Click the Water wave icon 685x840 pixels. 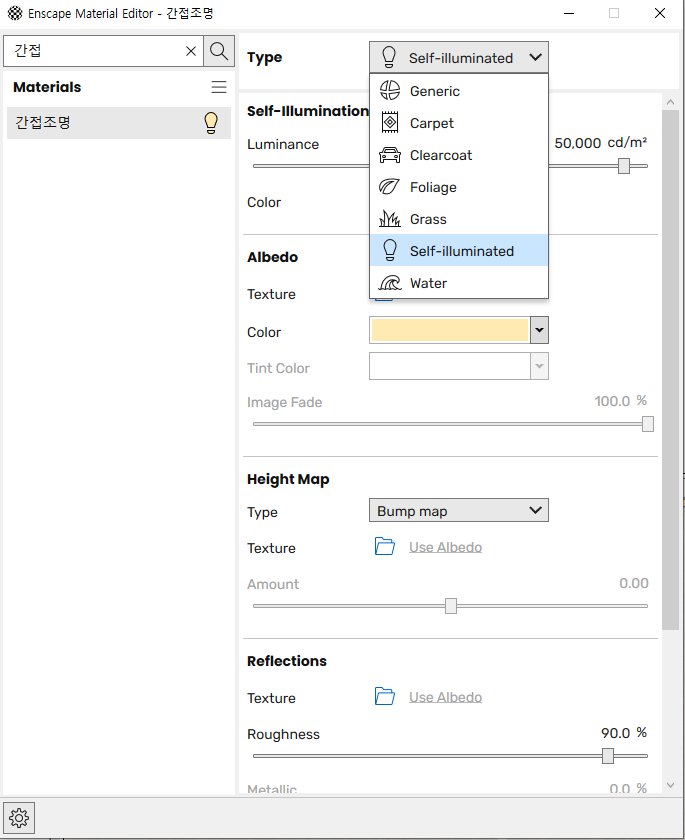coord(390,282)
